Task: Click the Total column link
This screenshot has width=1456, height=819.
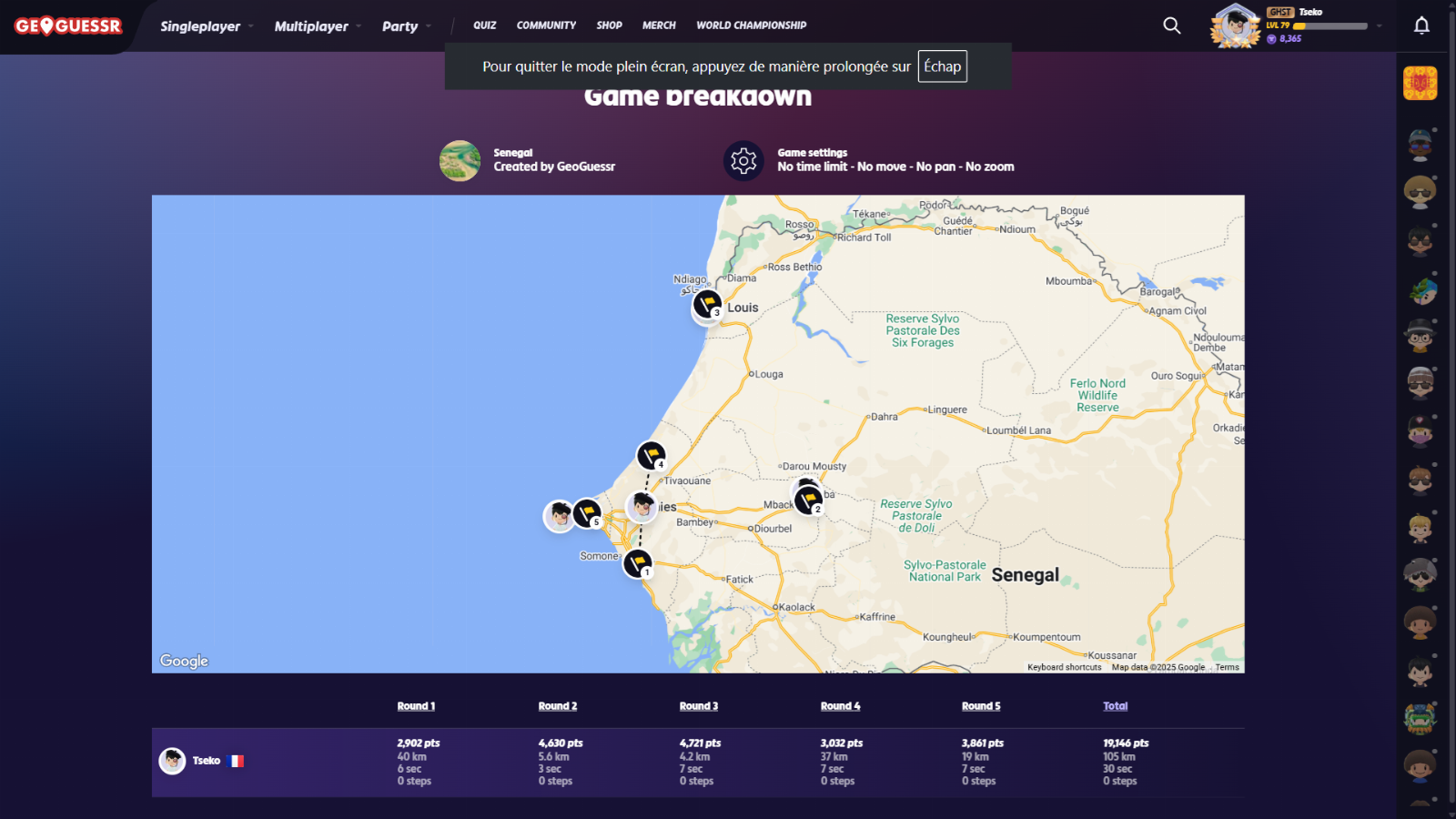Action: click(1115, 706)
